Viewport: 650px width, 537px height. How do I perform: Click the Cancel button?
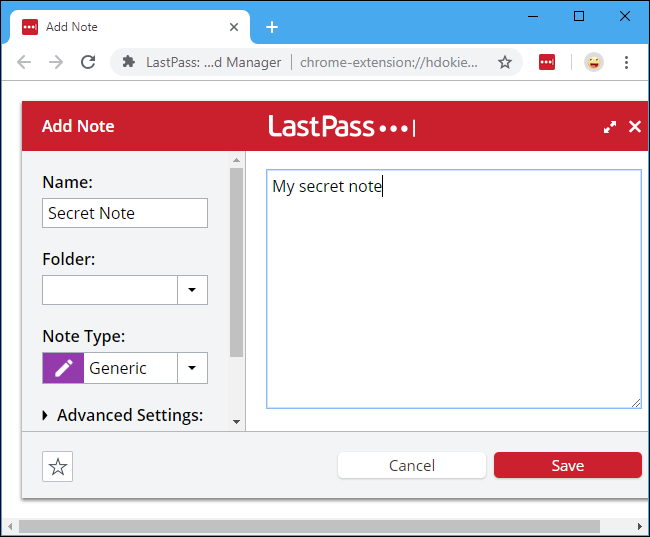click(x=412, y=465)
